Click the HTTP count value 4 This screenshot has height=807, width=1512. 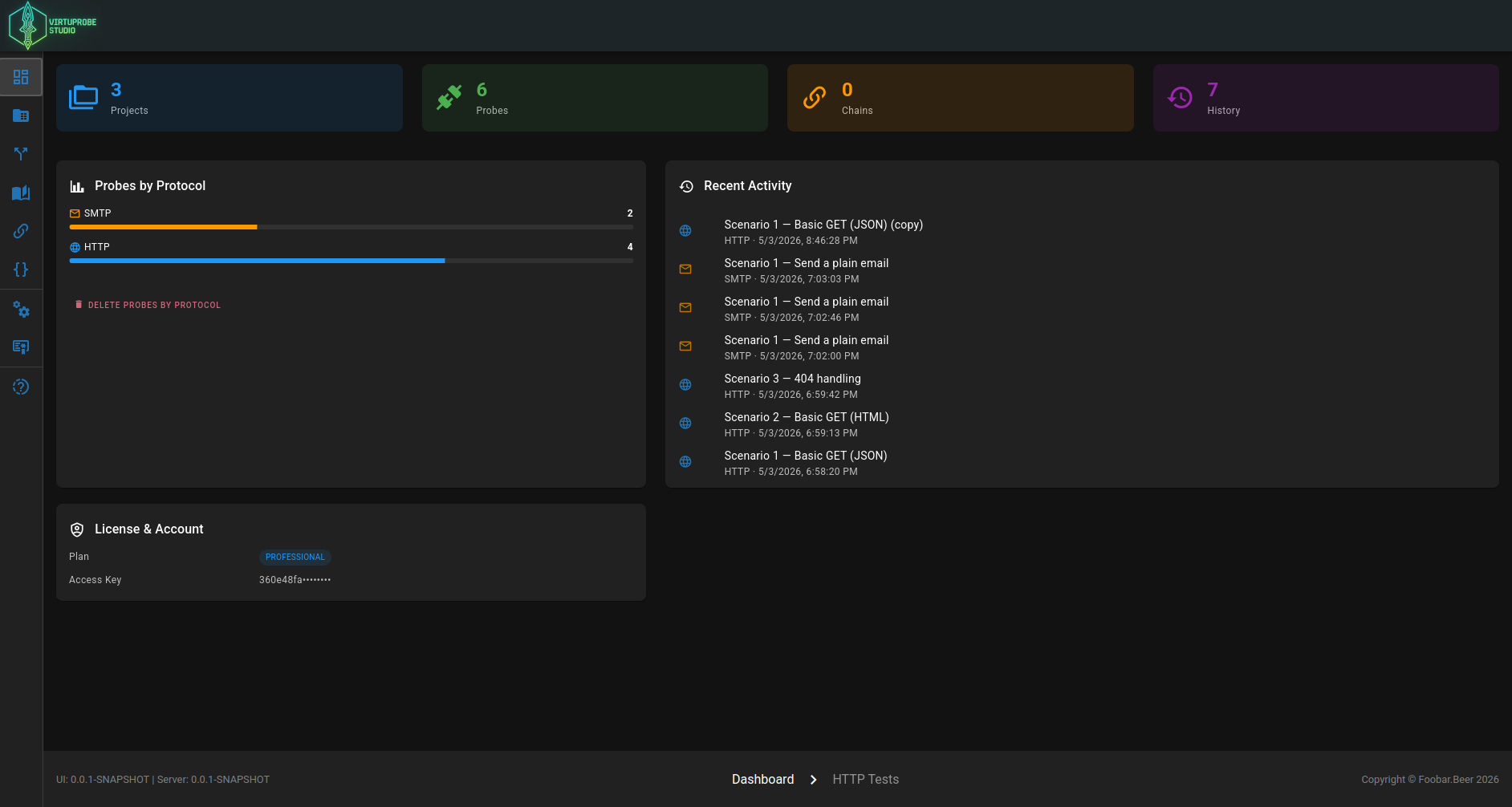point(630,247)
